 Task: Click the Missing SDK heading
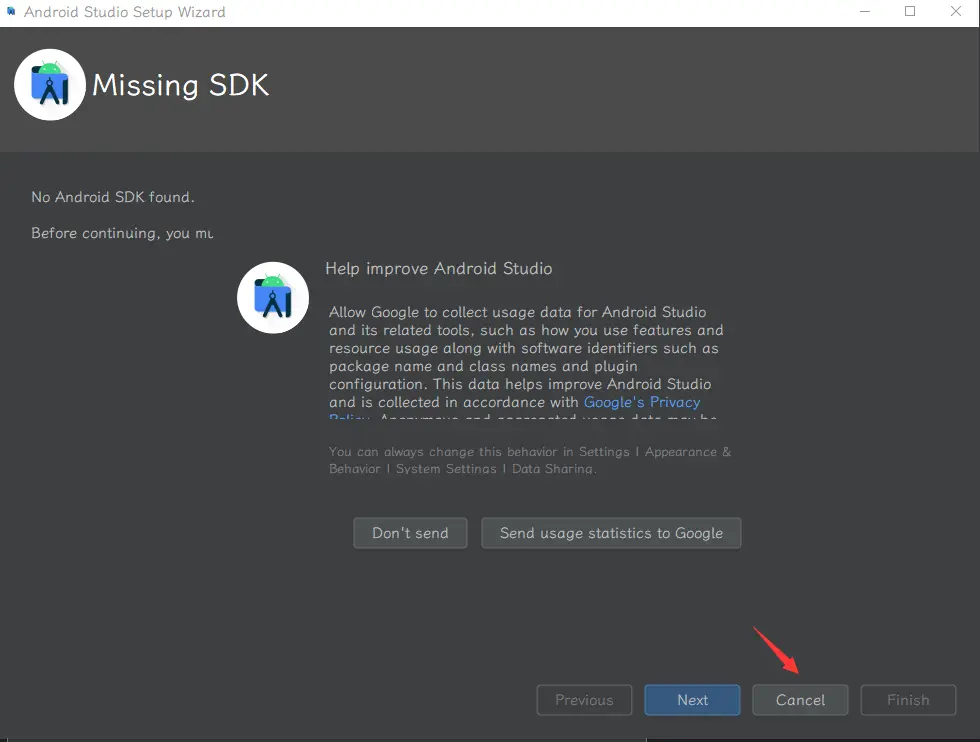181,85
